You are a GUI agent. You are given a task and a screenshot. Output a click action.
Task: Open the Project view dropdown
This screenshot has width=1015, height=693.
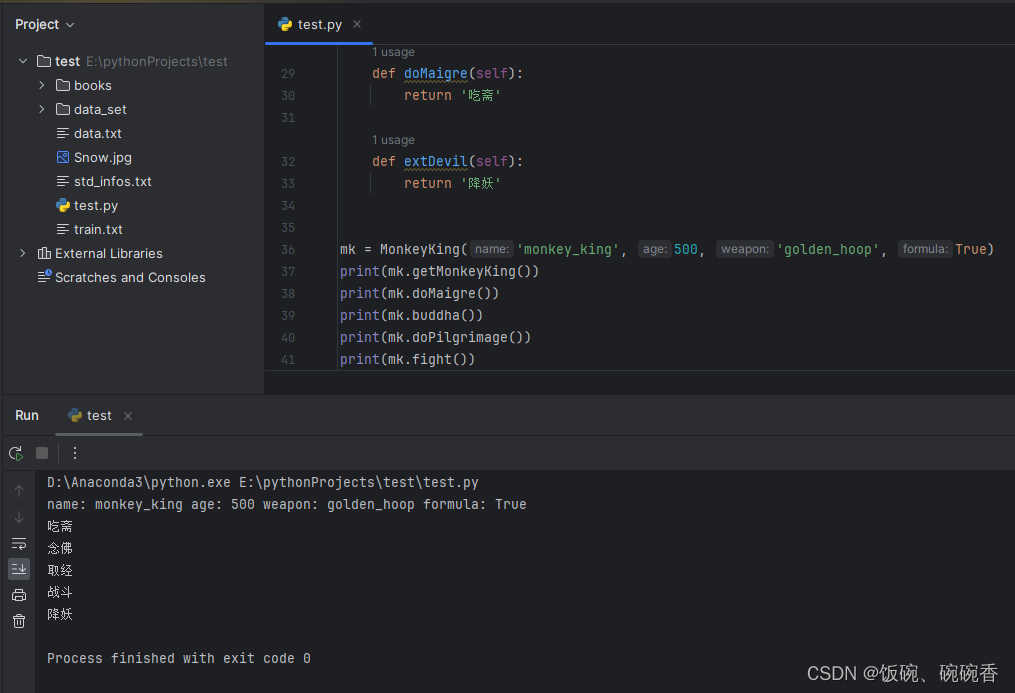45,24
